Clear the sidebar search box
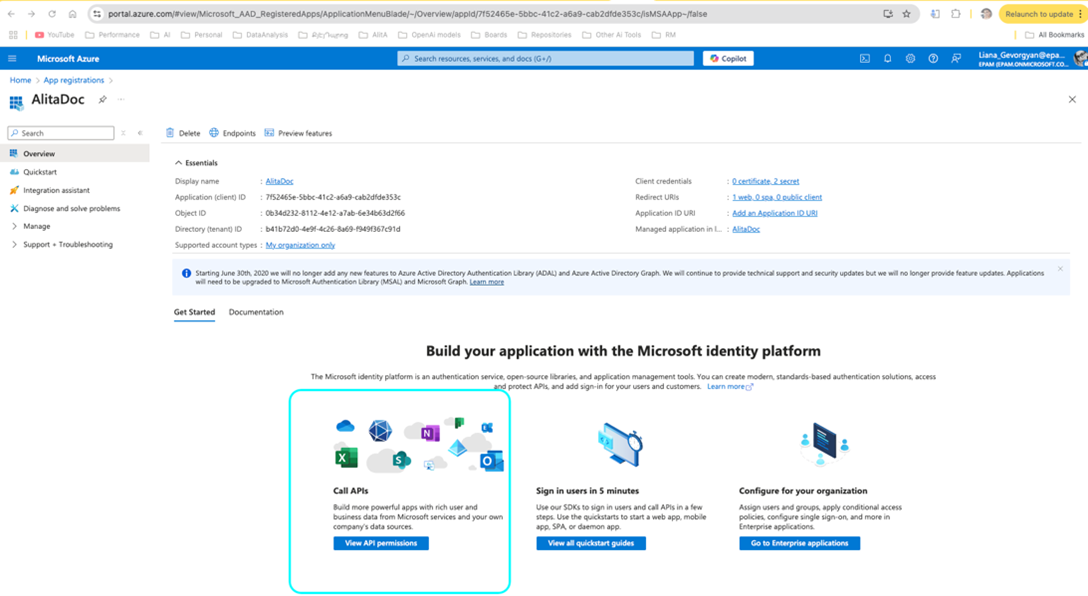The width and height of the screenshot is (1088, 596). click(124, 133)
